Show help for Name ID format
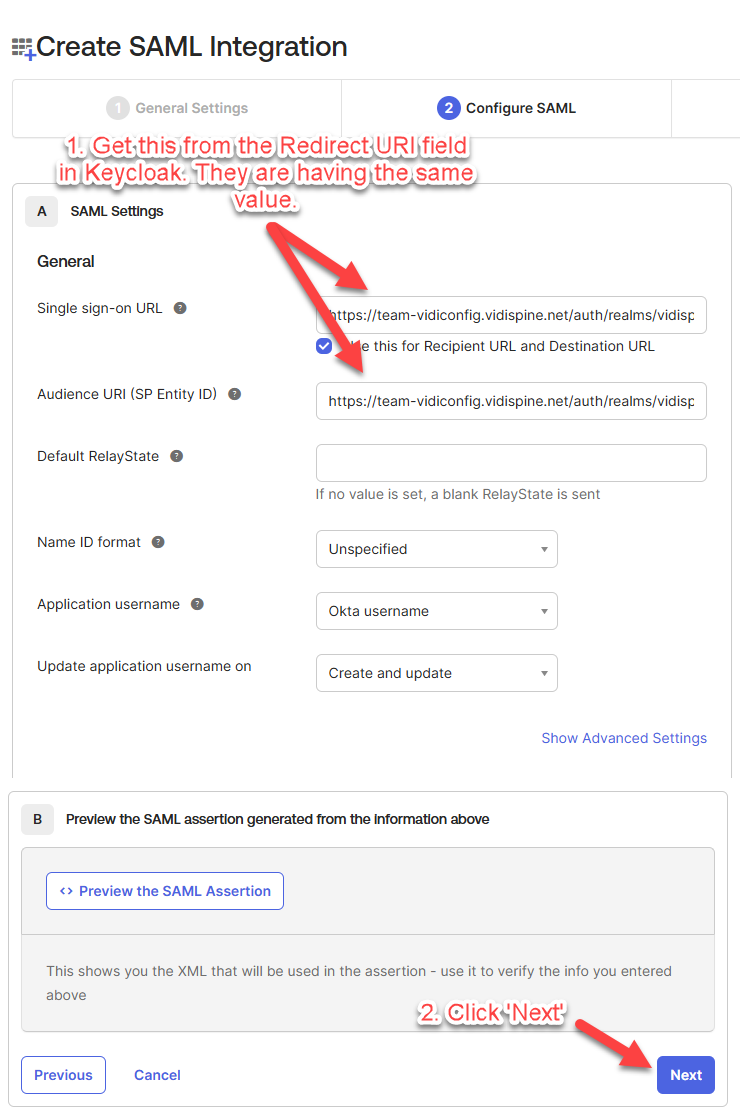740x1119 pixels. [158, 542]
